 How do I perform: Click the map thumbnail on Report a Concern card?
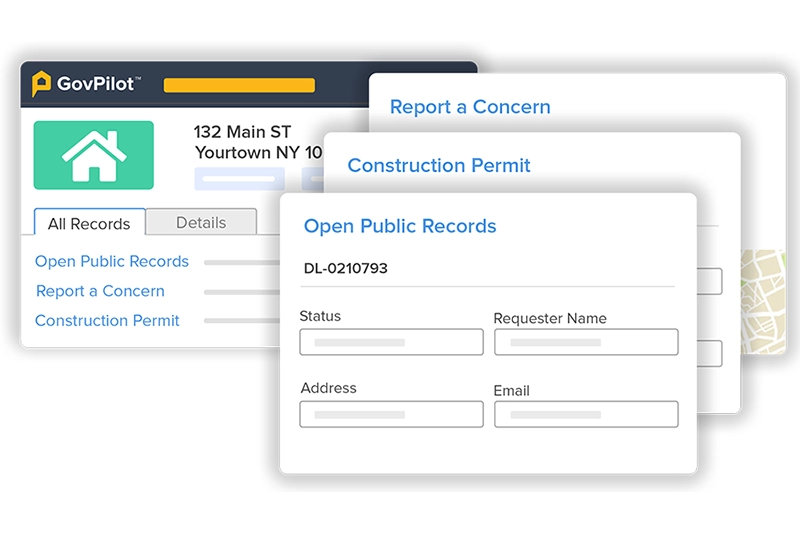[x=763, y=301]
